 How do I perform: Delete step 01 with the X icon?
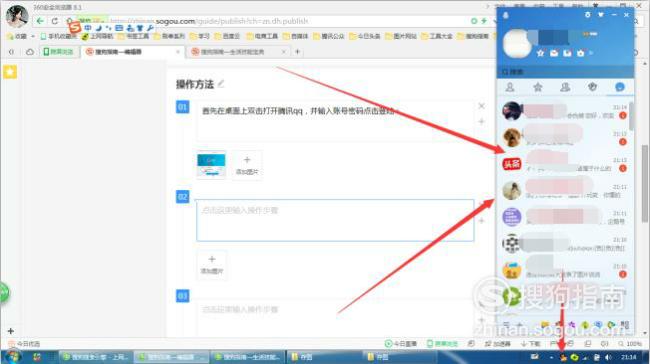click(x=481, y=106)
